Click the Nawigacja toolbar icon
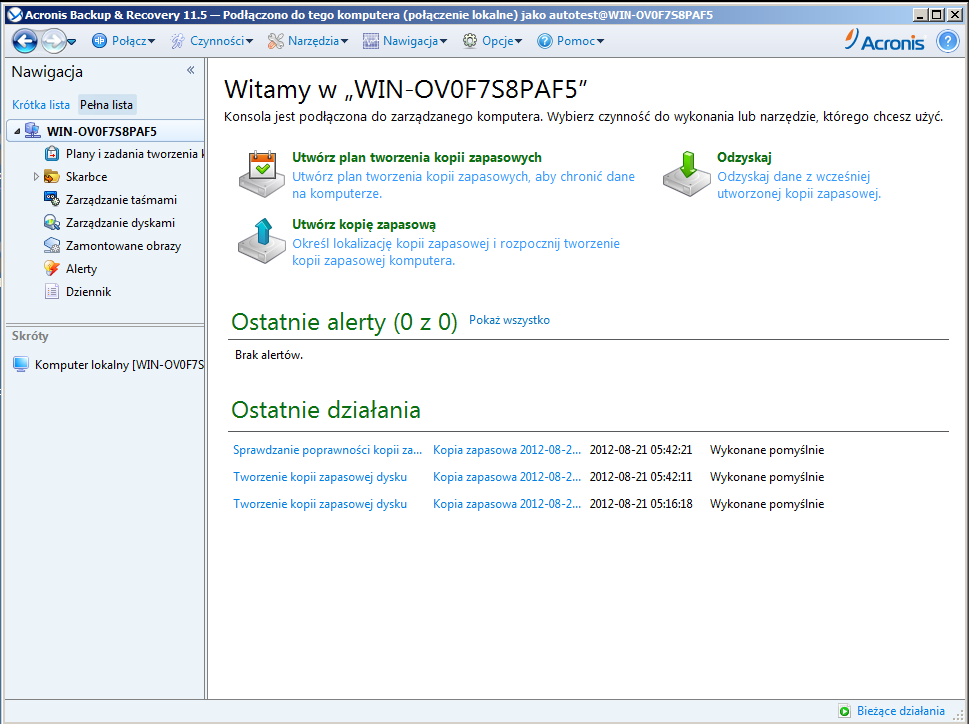This screenshot has height=724, width=969. (371, 41)
